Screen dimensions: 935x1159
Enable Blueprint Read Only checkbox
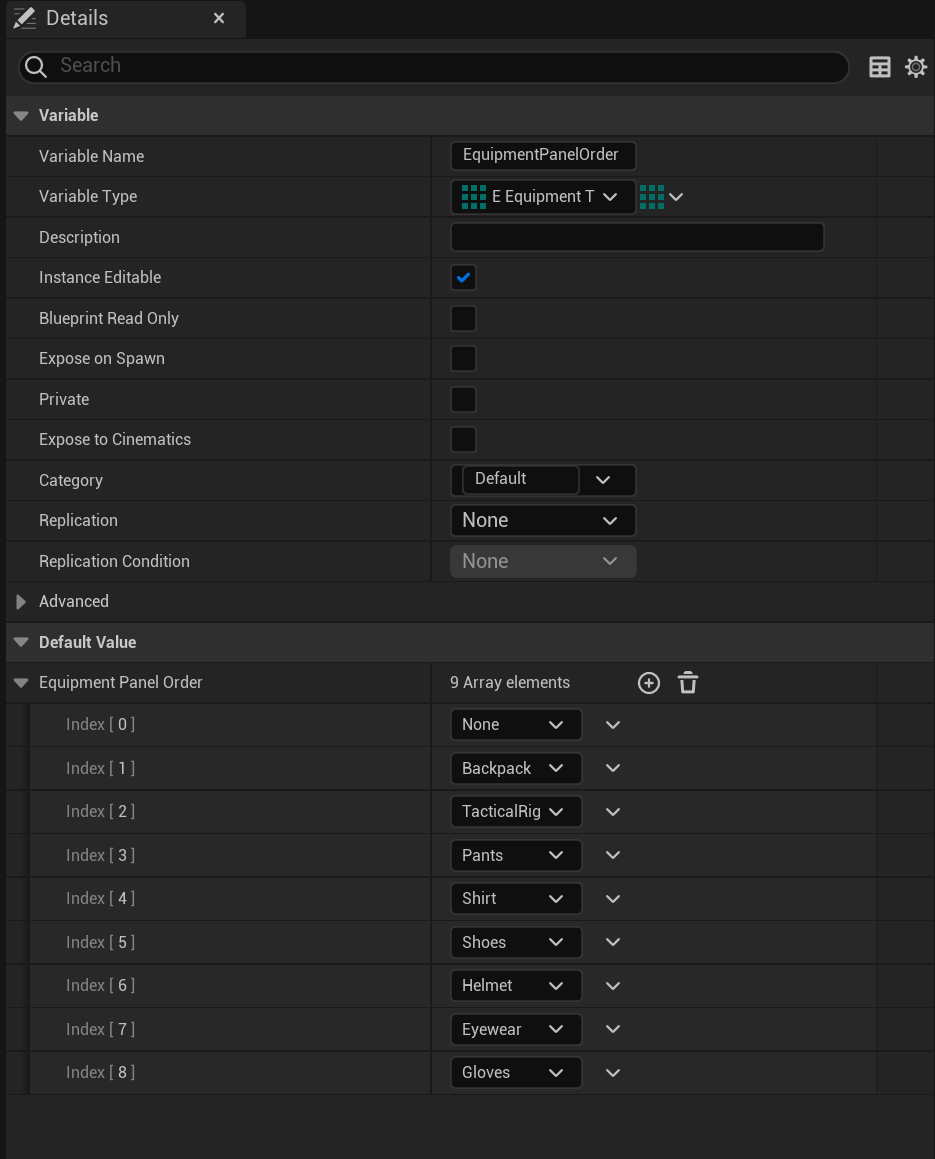point(463,319)
